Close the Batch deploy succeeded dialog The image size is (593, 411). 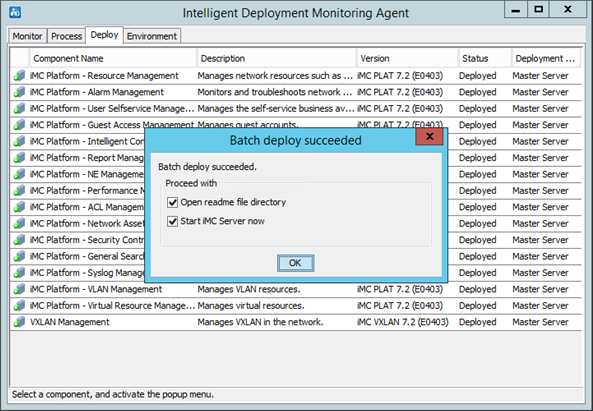(429, 136)
